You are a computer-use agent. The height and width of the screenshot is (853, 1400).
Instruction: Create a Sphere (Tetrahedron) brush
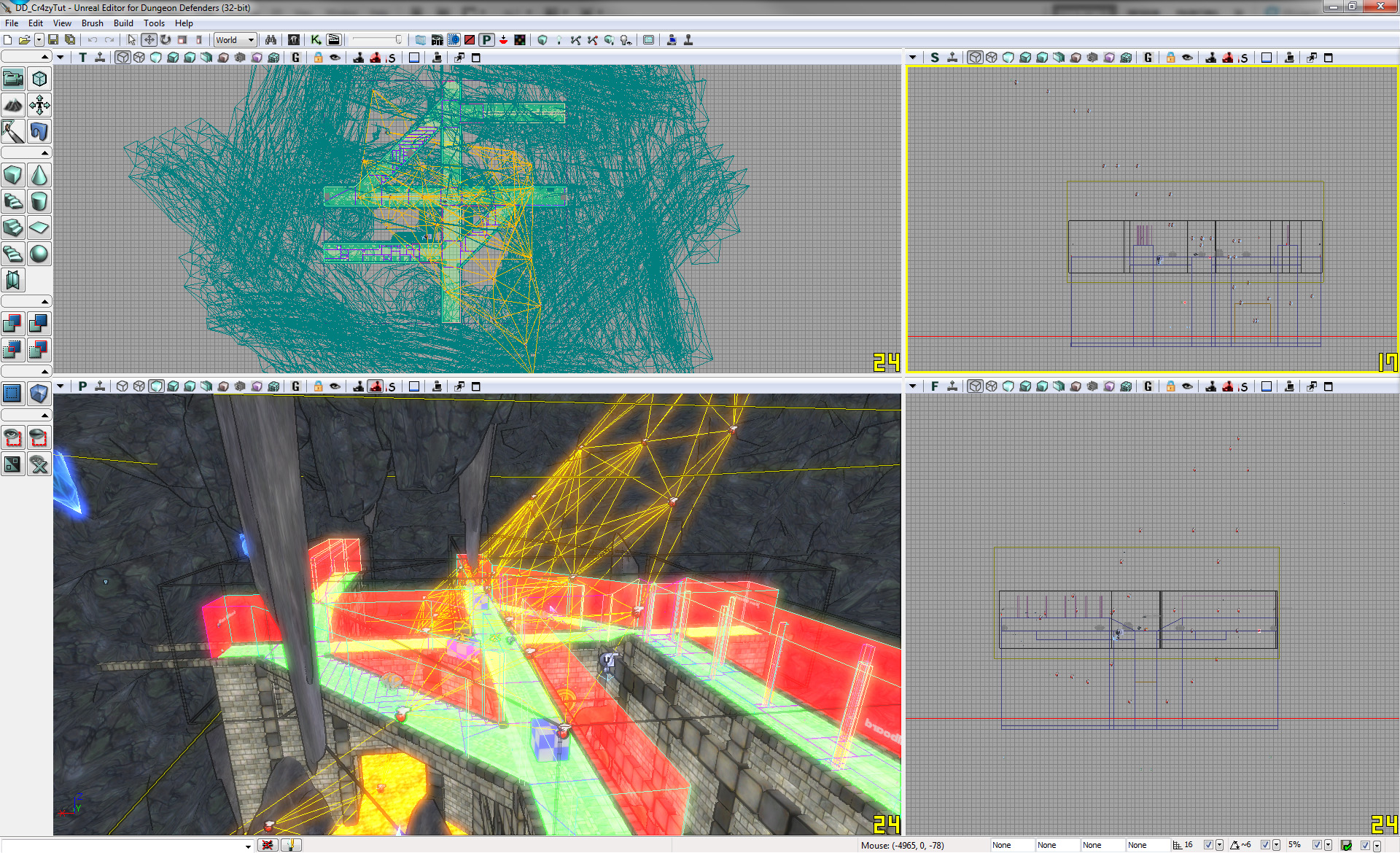[x=39, y=254]
